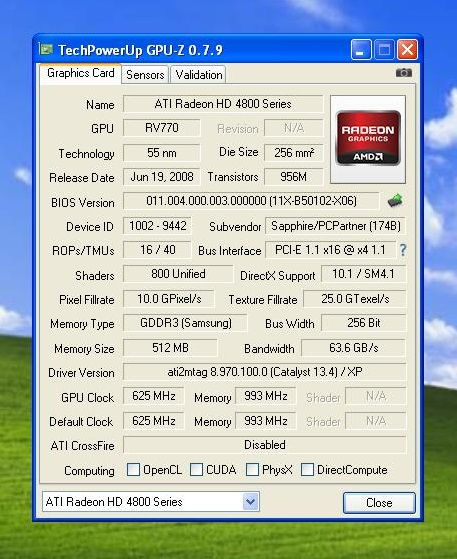Click the GPU Clock row Shader N/A field
Screen dimensions: 457x559
point(376,396)
